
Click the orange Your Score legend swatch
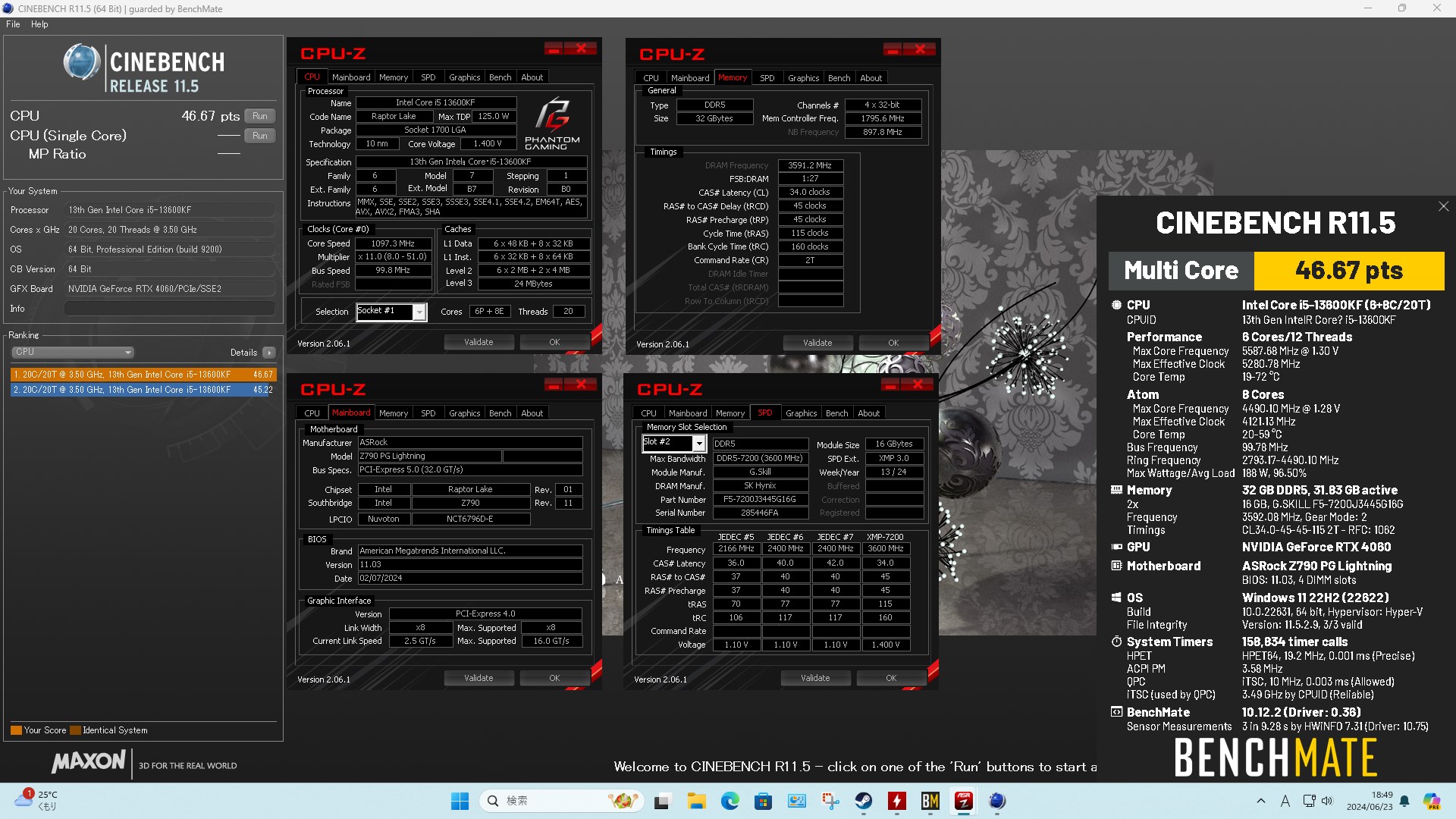coord(16,730)
